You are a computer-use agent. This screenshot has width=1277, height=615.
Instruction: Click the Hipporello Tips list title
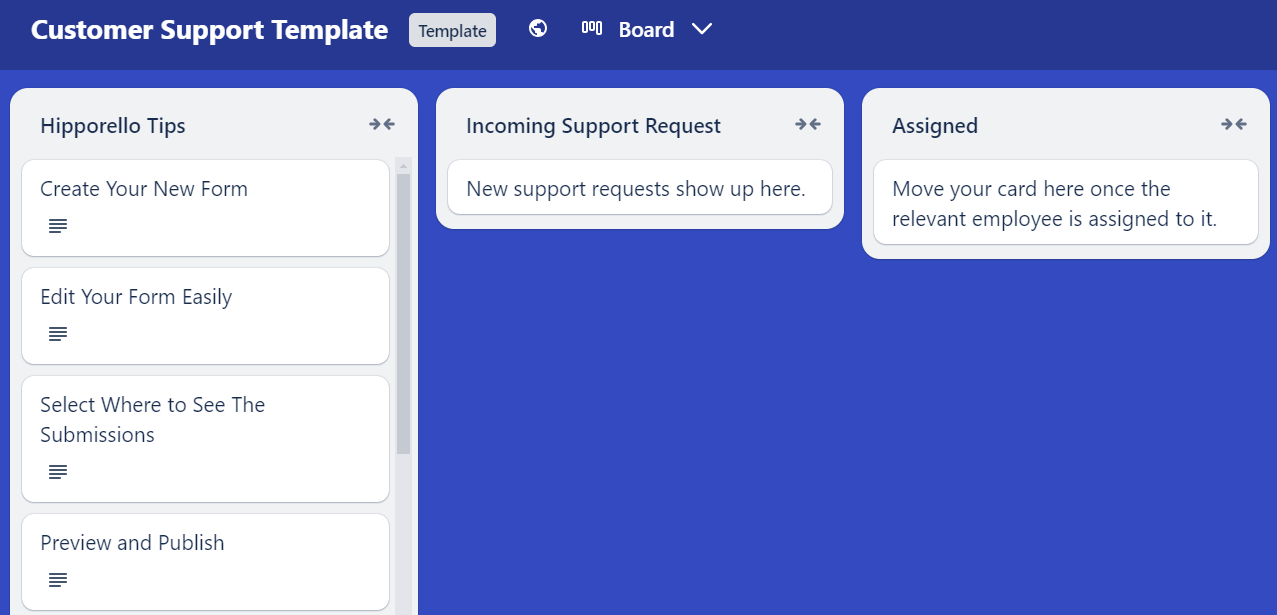[x=113, y=126]
